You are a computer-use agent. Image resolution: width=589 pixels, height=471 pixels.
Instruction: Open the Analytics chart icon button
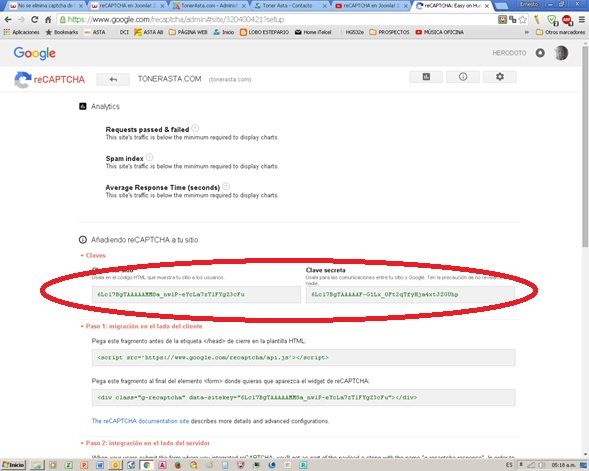pos(426,77)
